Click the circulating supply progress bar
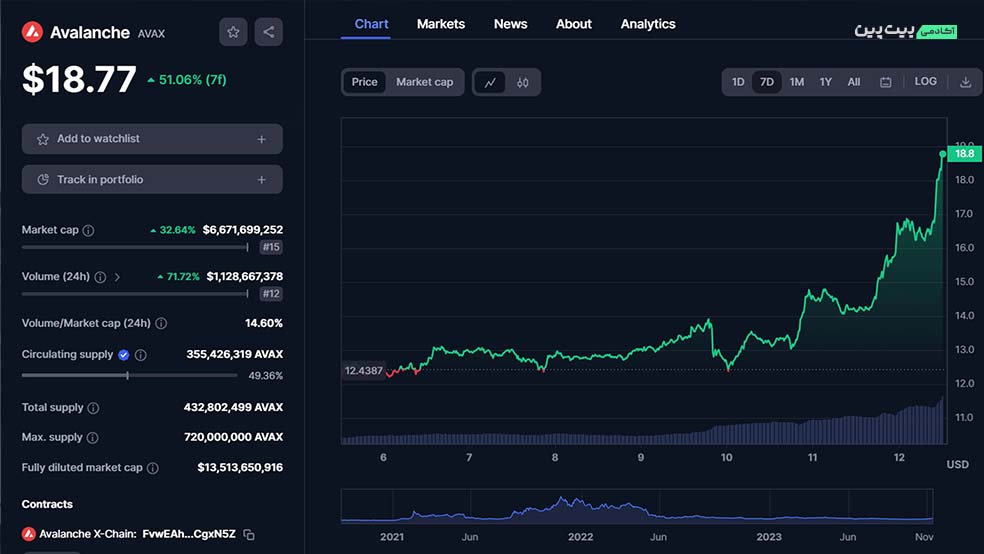 coord(129,375)
